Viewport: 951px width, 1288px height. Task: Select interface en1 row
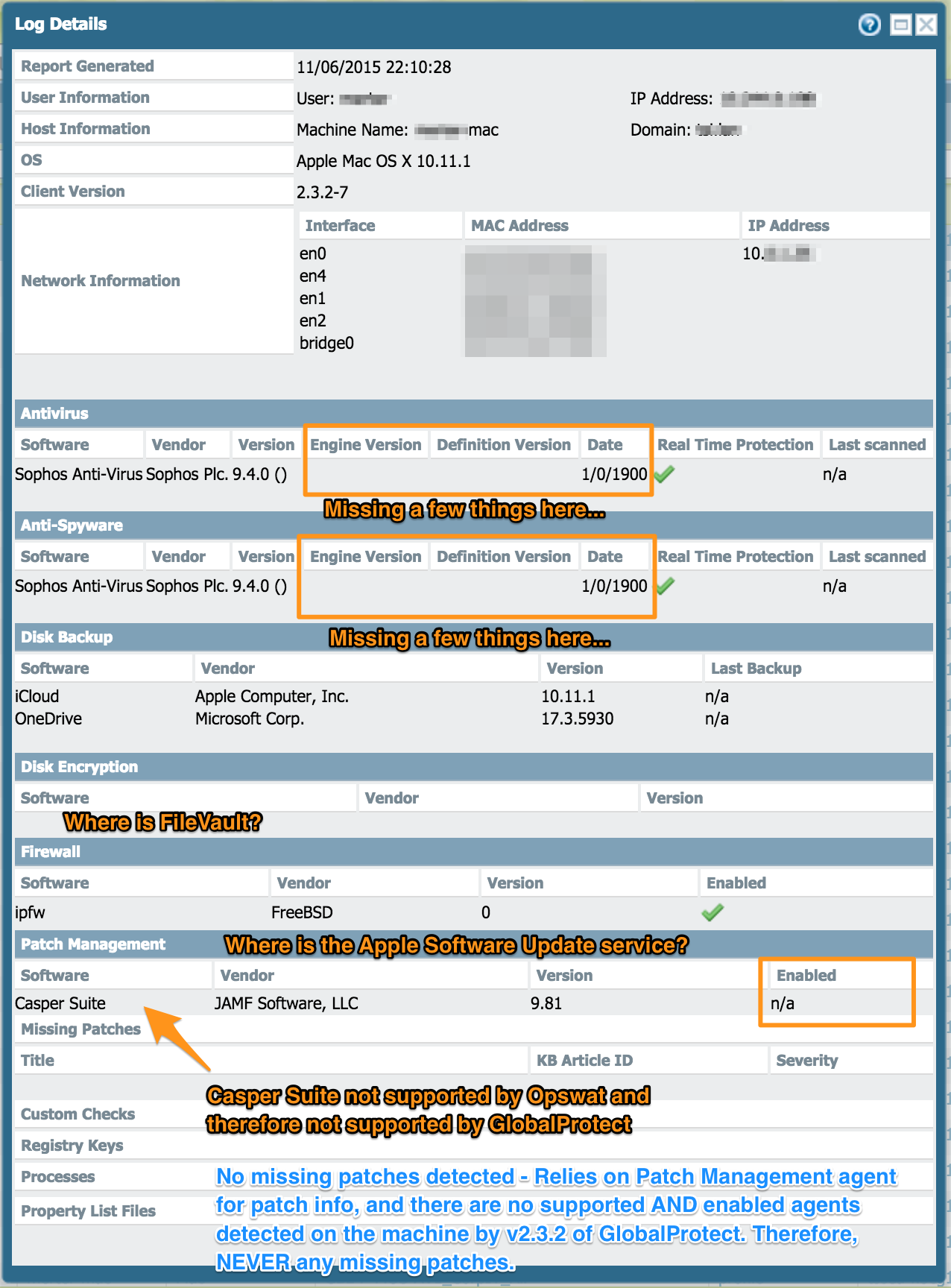point(313,298)
